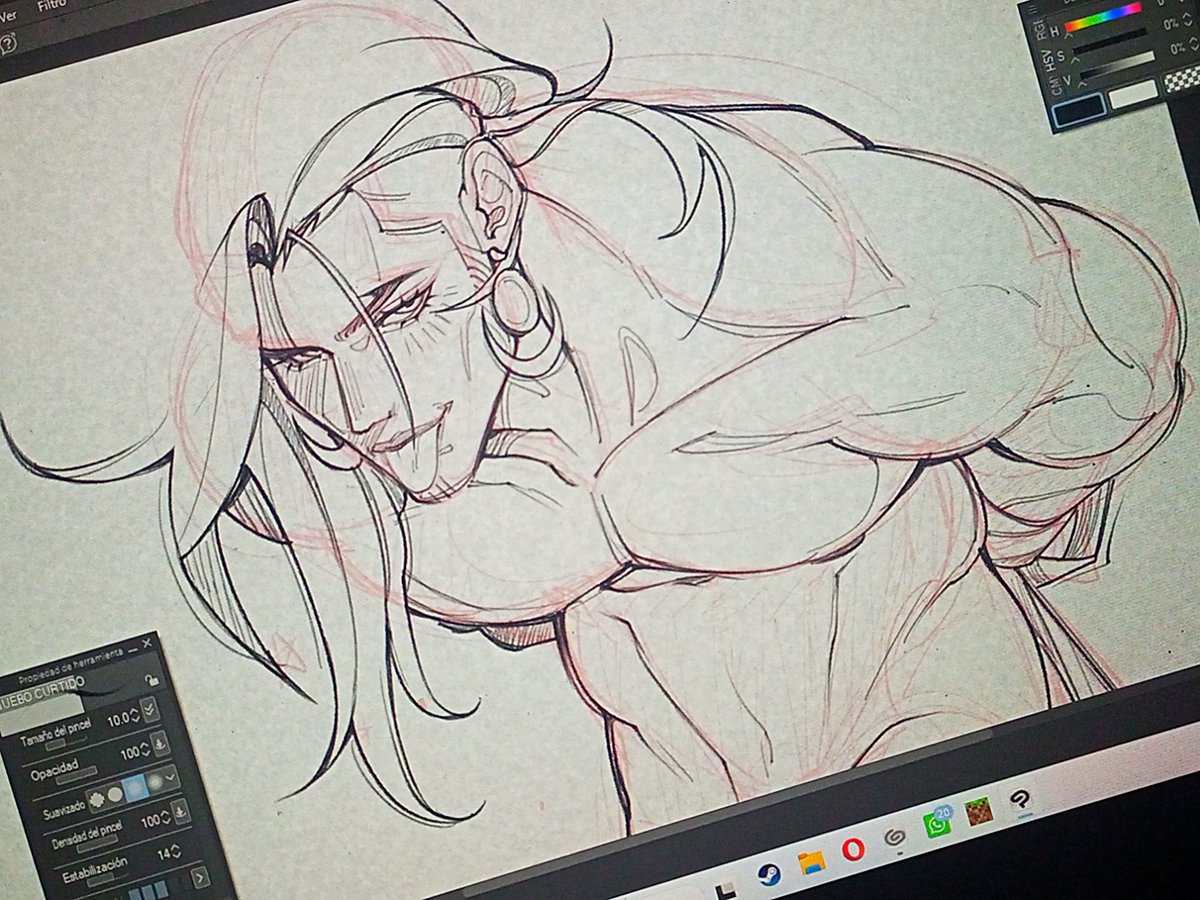Open WhatsApp from the taskbar
Screen dimensions: 1200x900
click(x=937, y=824)
